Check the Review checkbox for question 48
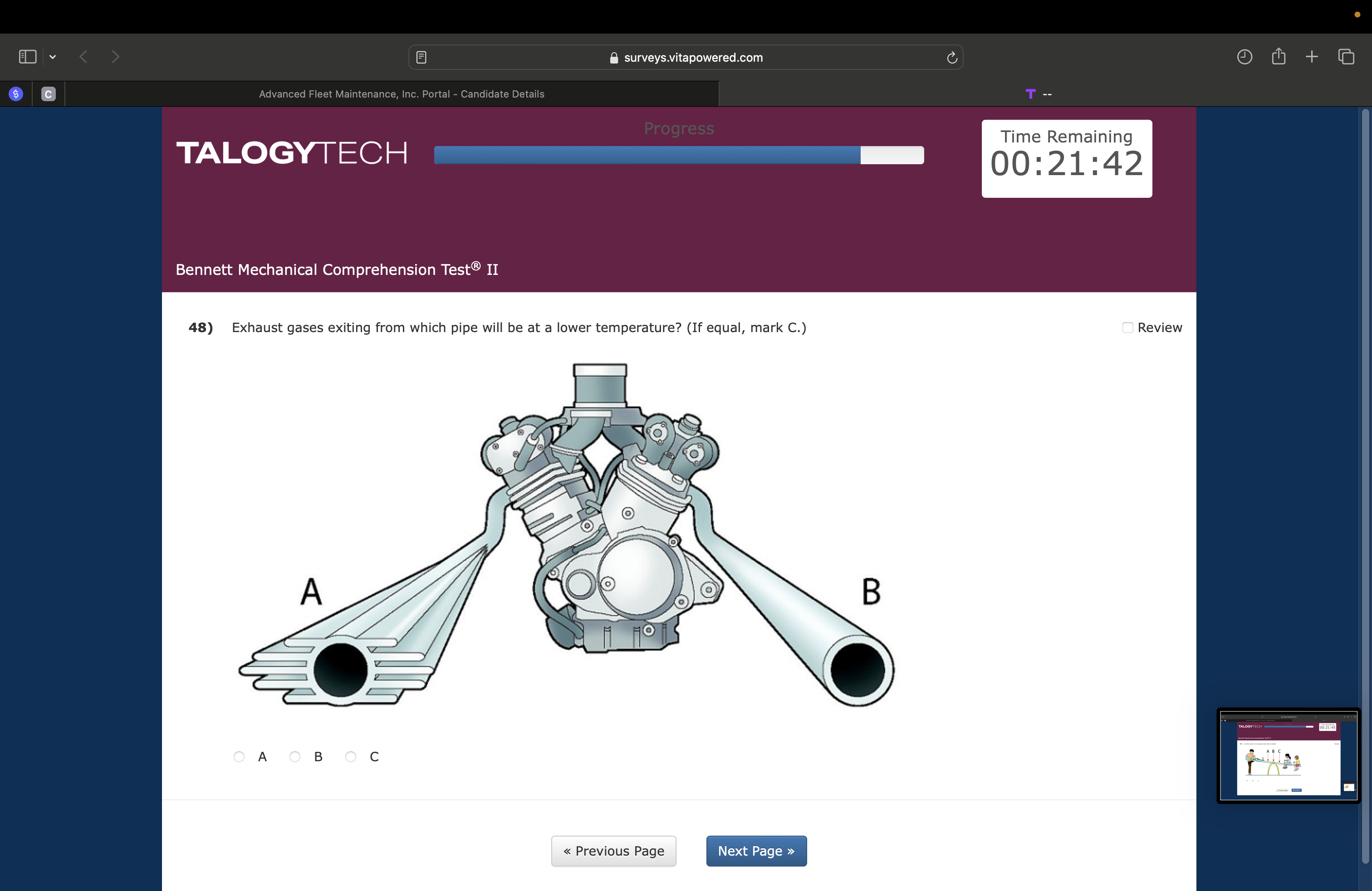Image resolution: width=1372 pixels, height=891 pixels. coord(1127,328)
